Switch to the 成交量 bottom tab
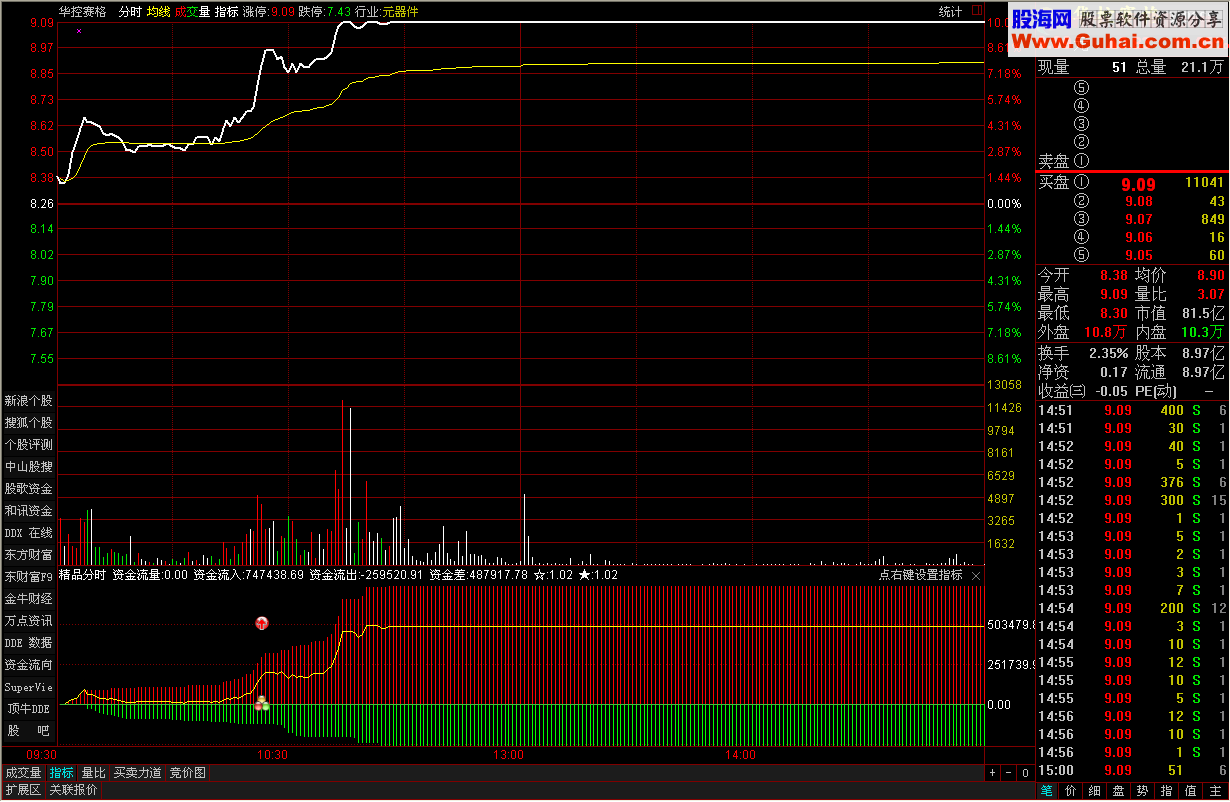 coord(23,773)
